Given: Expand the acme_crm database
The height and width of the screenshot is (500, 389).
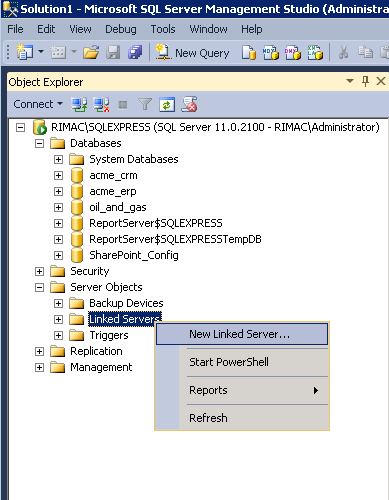Looking at the screenshot, I should coord(58,176).
